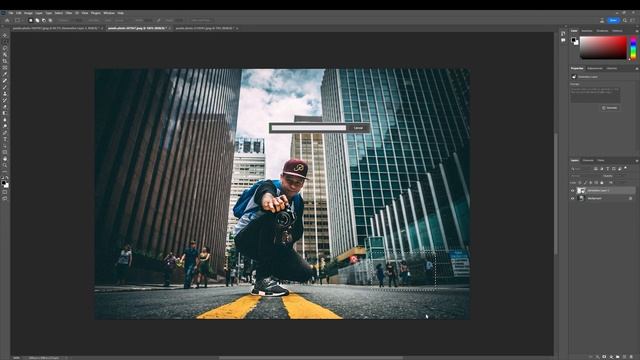Select the Pen tool
Viewport: 640px width, 360px height.
coord(5,133)
